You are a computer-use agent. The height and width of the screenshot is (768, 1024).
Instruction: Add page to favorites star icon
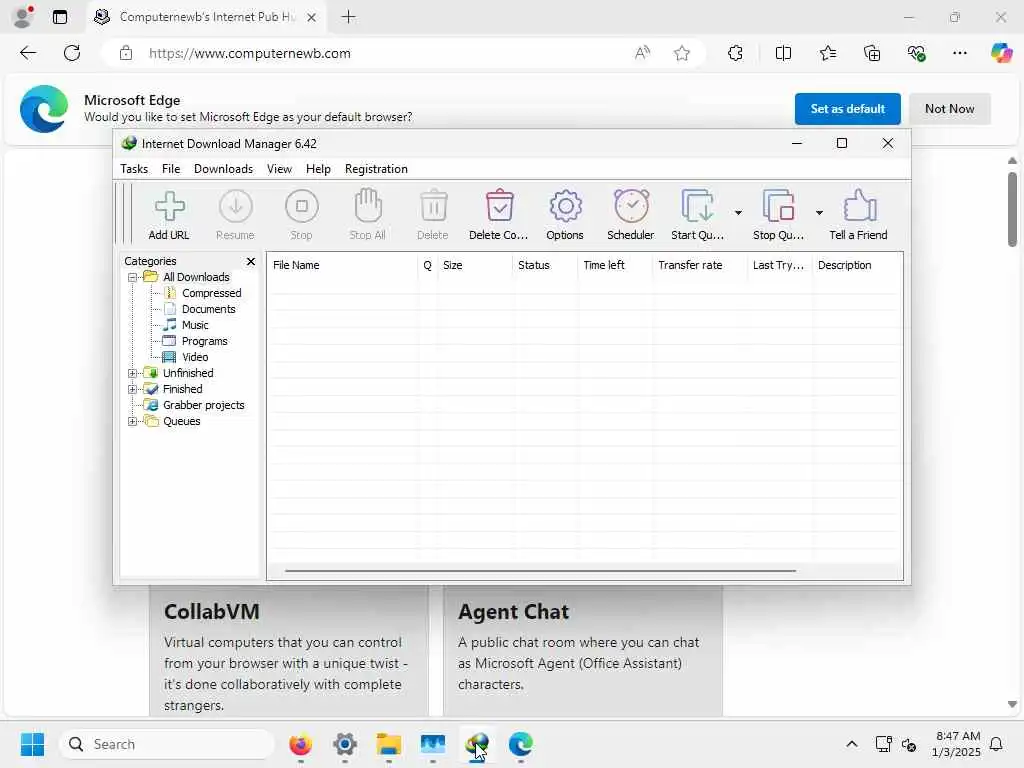point(682,53)
